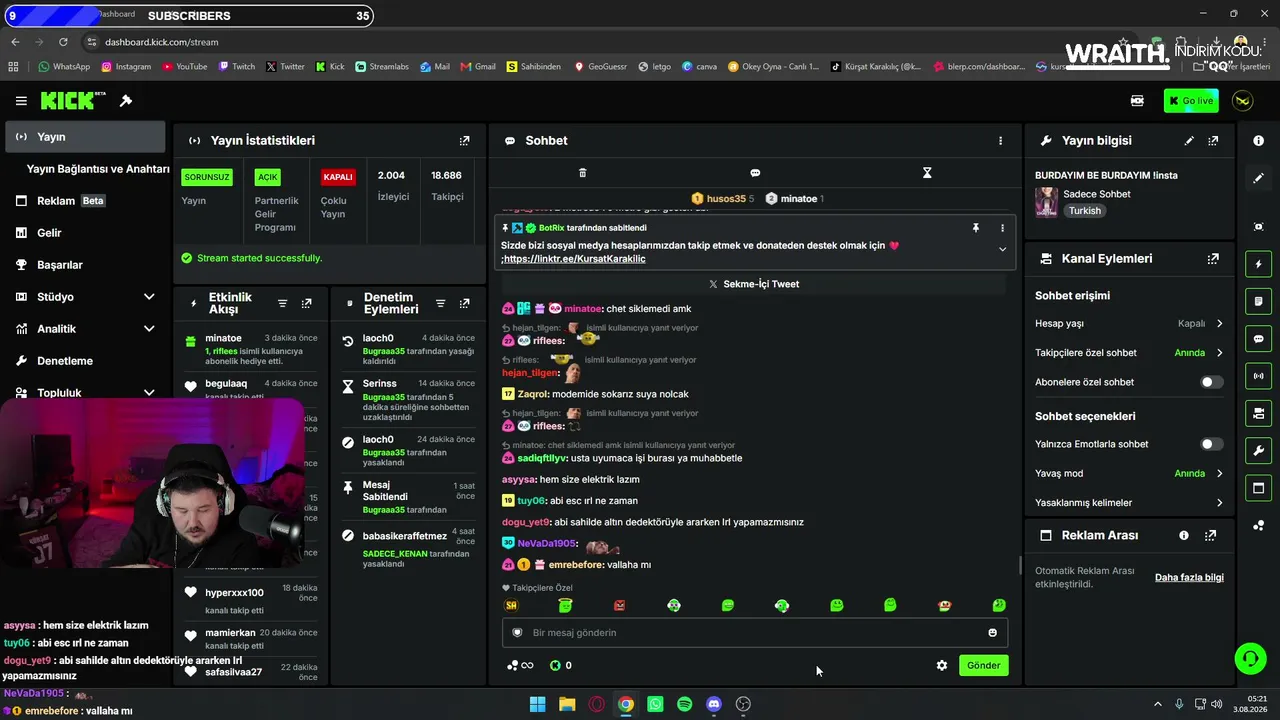
Task: Pop out the Denetim Eylemleri panel
Action: [464, 304]
